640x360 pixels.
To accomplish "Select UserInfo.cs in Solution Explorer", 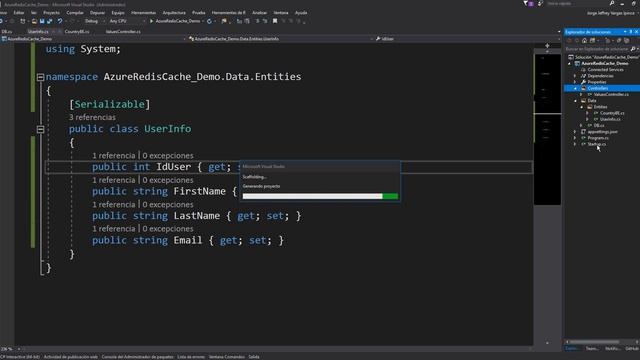I will (x=610, y=119).
